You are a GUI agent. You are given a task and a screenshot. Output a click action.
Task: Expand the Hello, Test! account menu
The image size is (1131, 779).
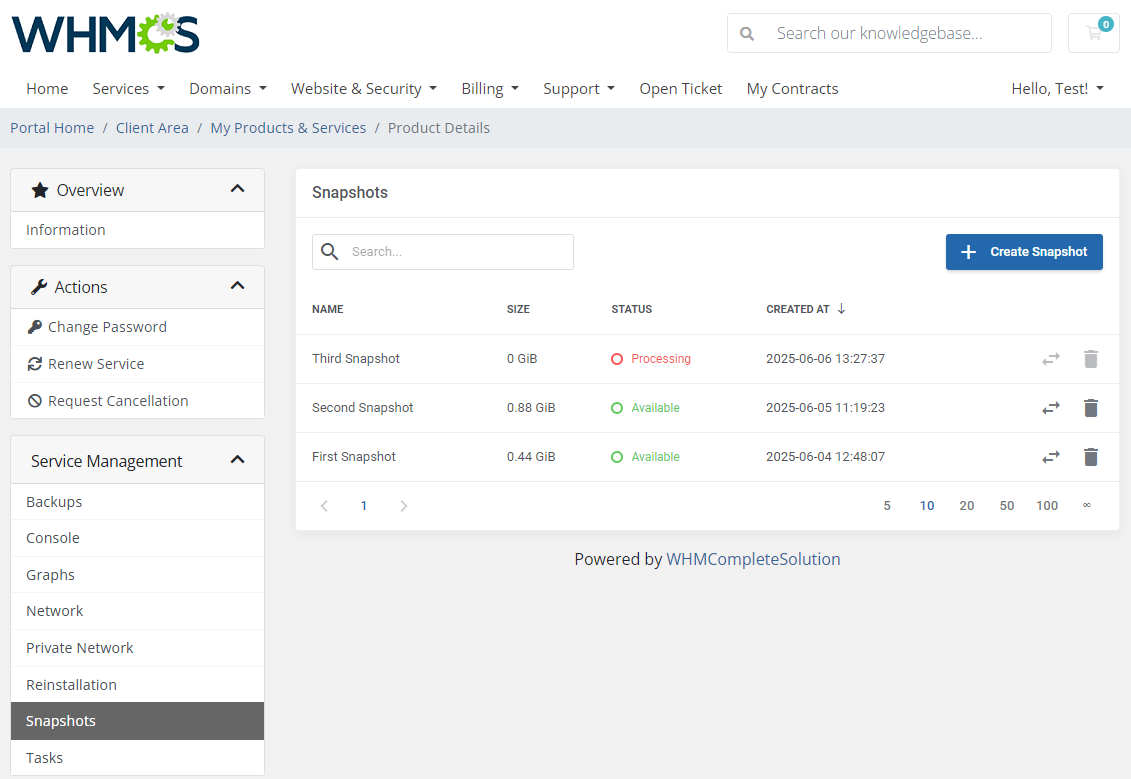pyautogui.click(x=1057, y=88)
